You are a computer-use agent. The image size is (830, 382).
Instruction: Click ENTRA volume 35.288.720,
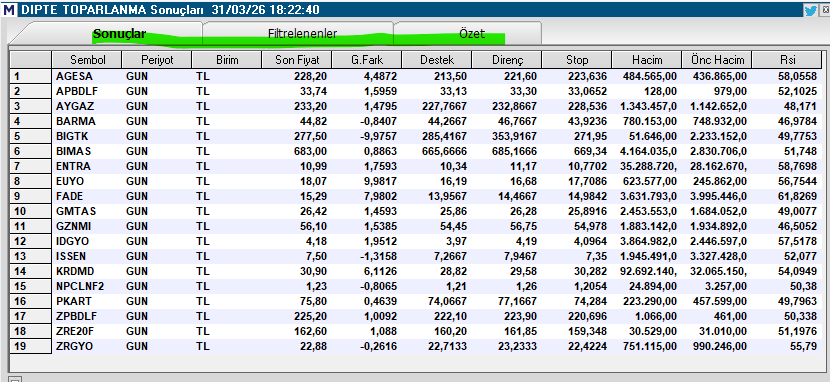tap(647, 166)
